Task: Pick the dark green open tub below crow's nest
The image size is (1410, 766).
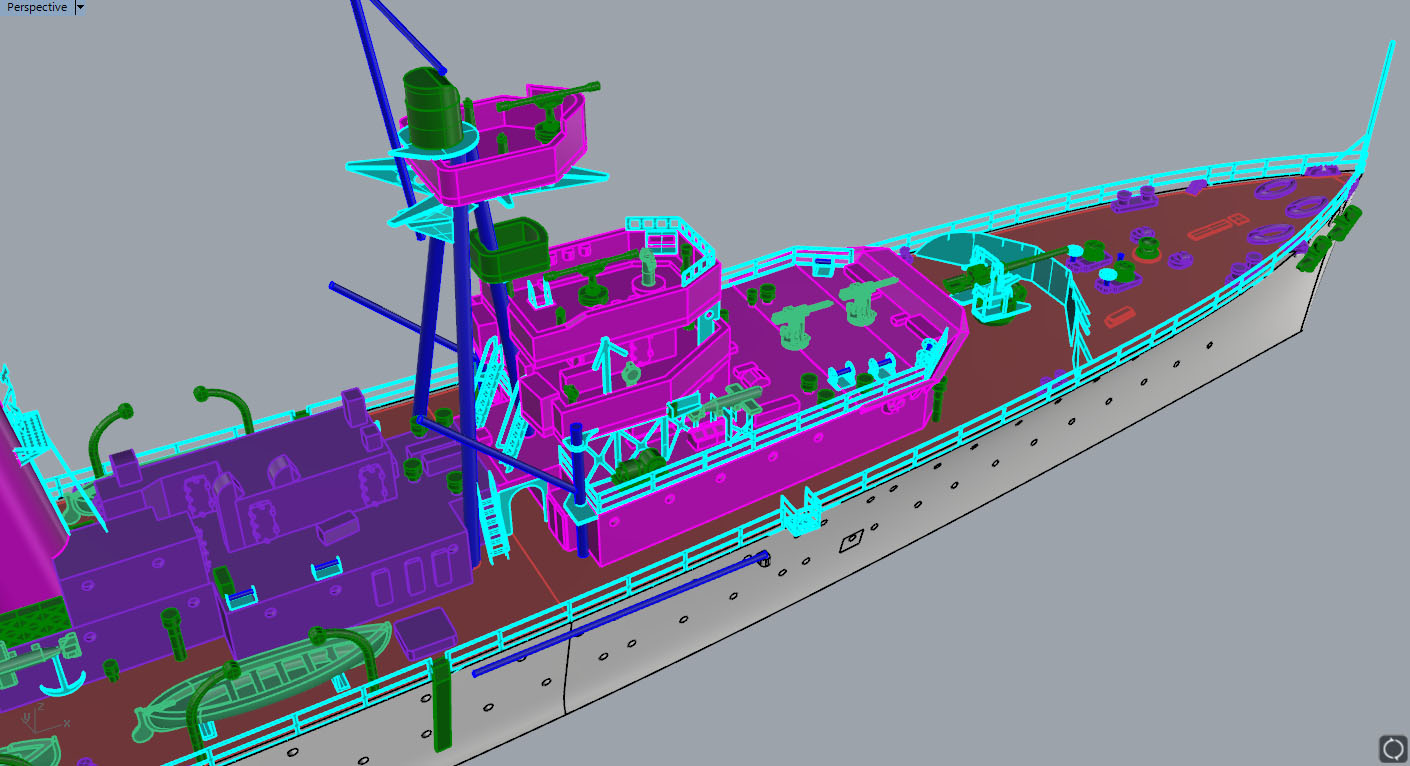Action: pyautogui.click(x=510, y=250)
